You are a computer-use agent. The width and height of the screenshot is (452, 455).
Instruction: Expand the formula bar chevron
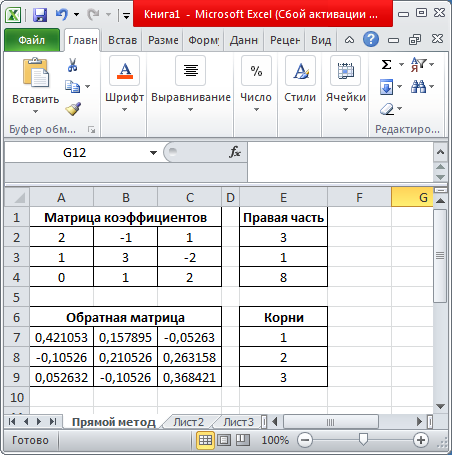pos(440,152)
